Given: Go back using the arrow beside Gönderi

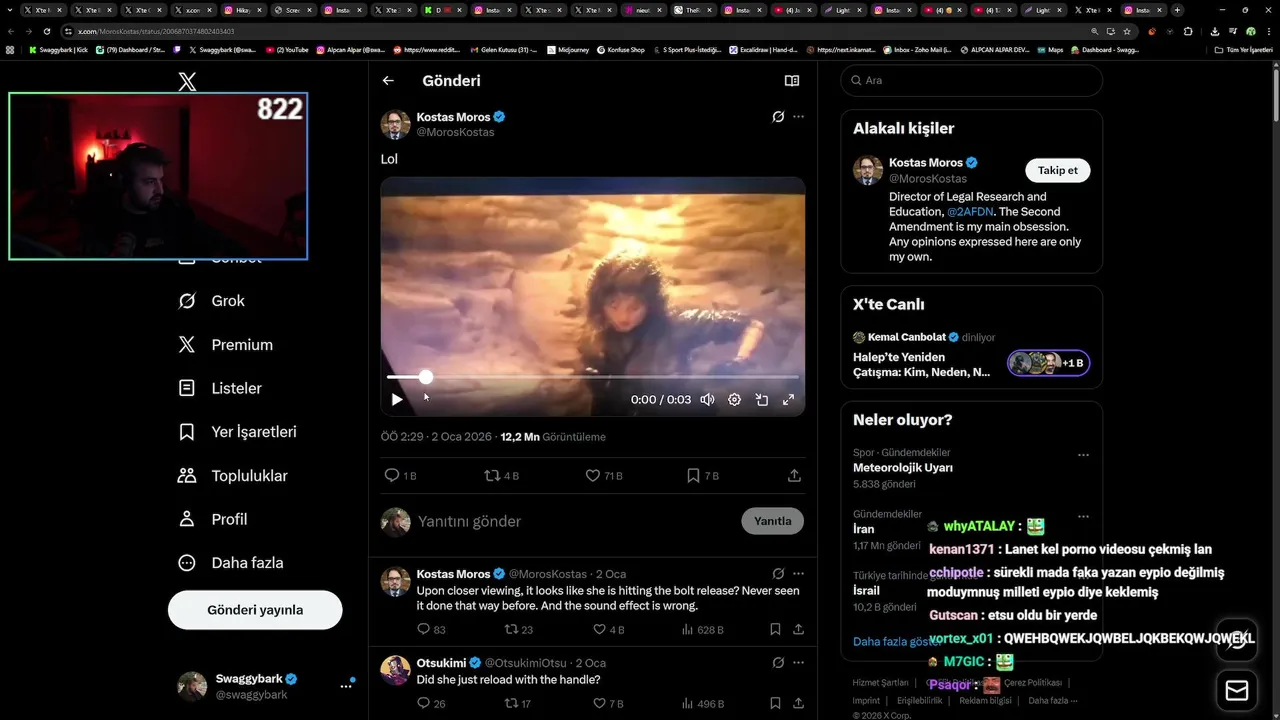Looking at the screenshot, I should point(388,81).
